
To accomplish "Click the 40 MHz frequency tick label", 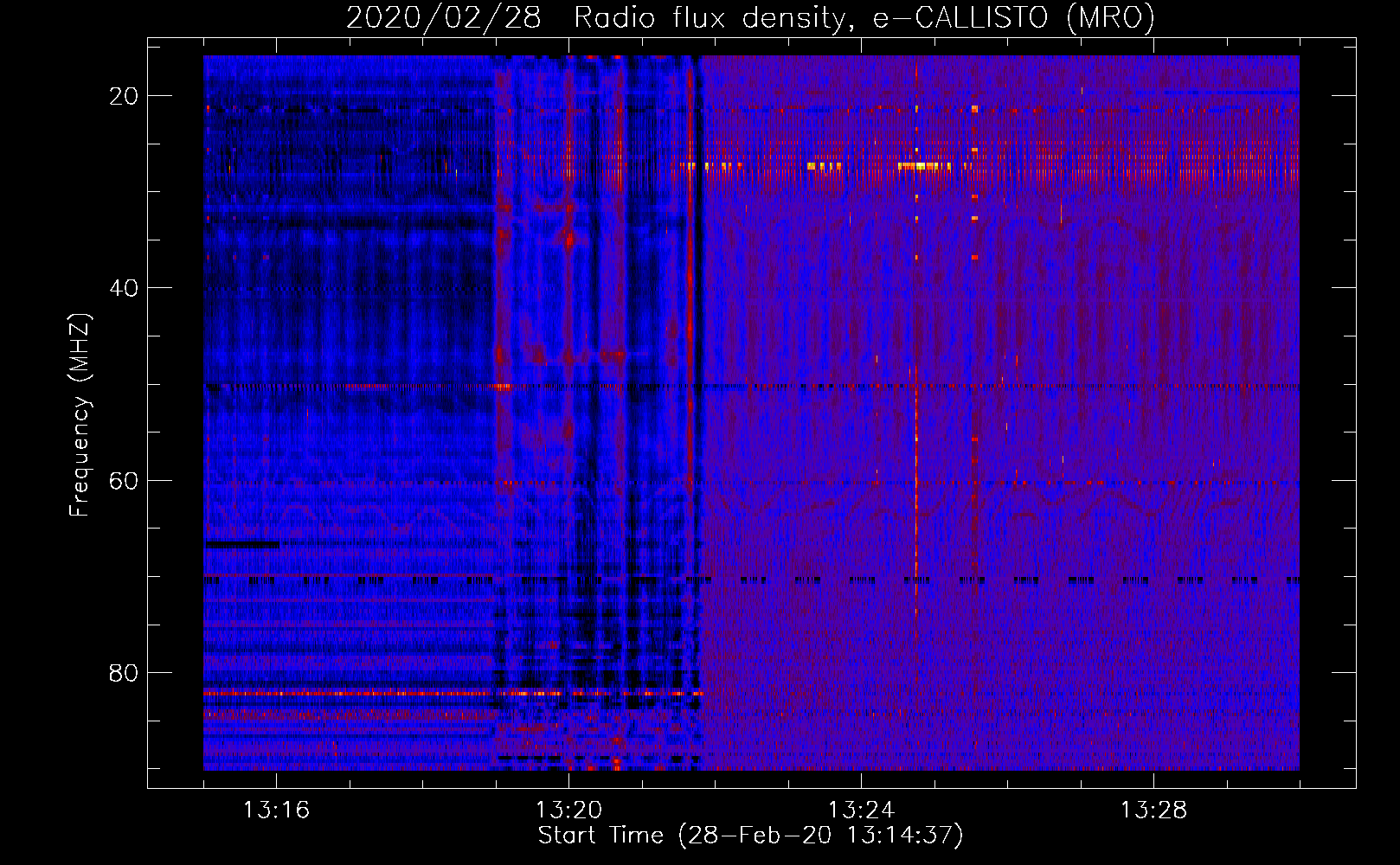I will [124, 288].
